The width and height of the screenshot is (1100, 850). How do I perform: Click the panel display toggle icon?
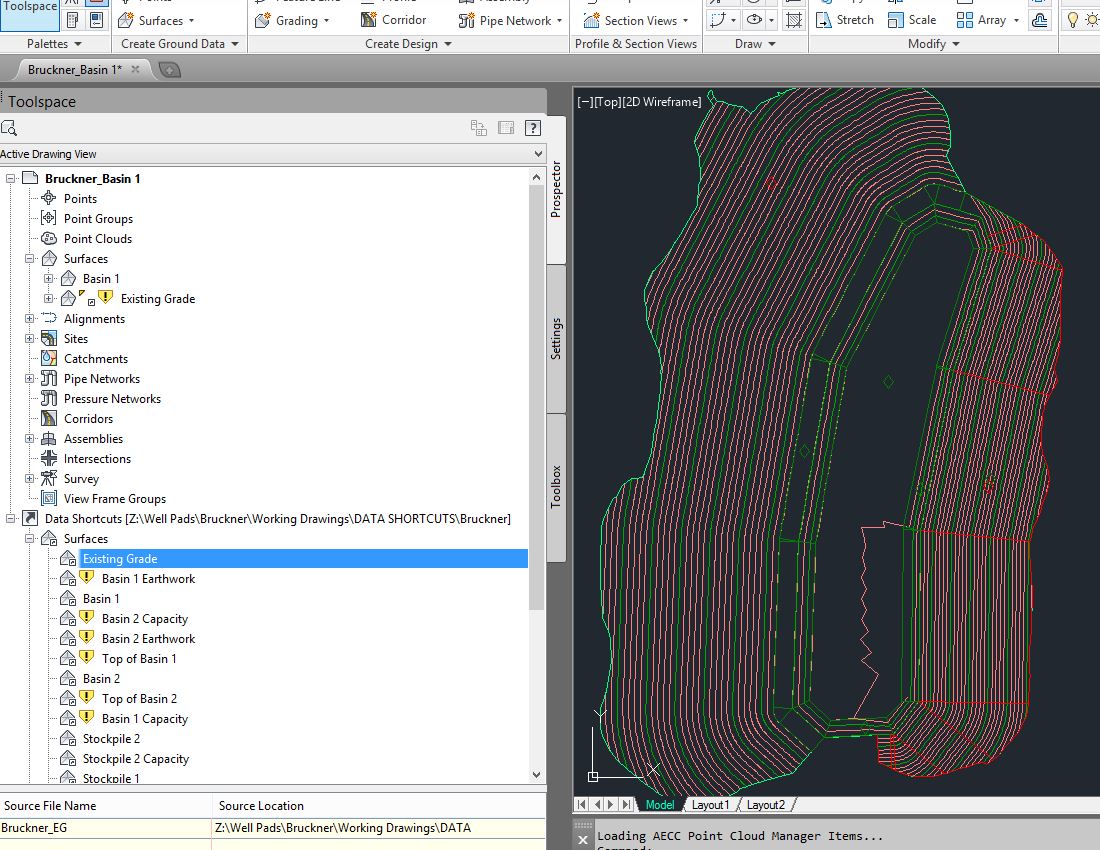click(x=506, y=128)
